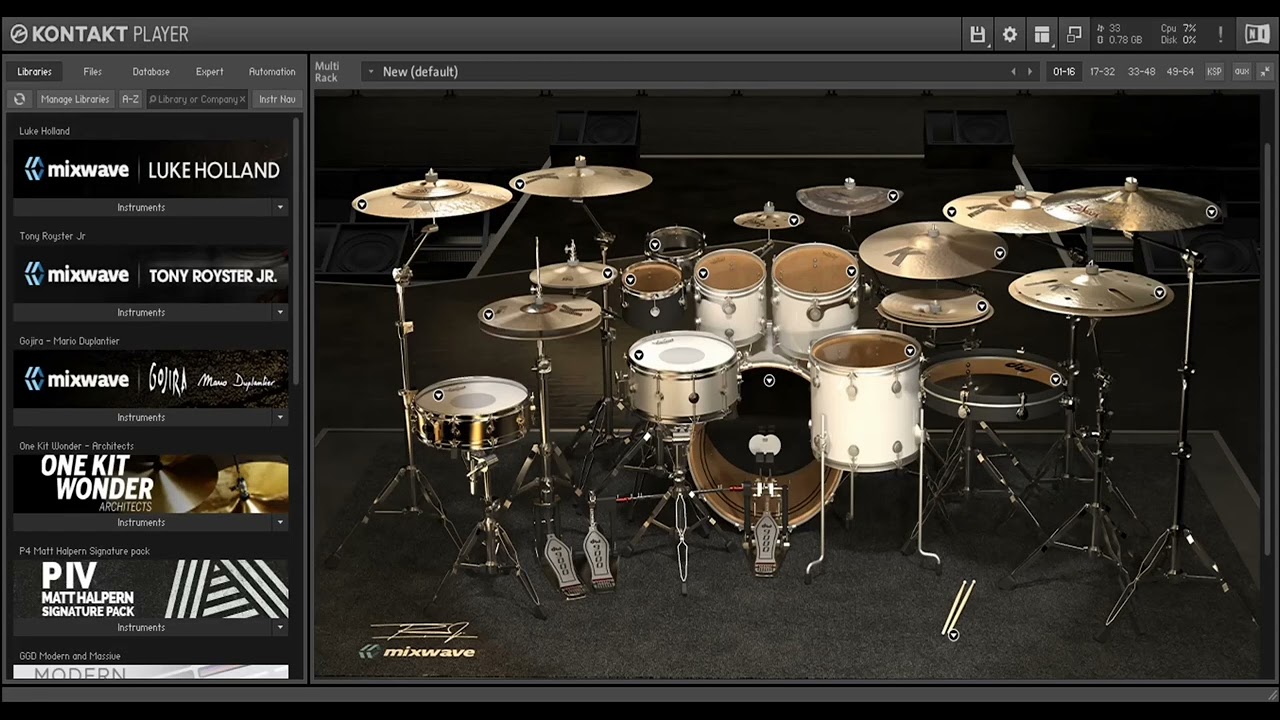
Task: Click Gojira Instruments button
Action: (x=141, y=417)
